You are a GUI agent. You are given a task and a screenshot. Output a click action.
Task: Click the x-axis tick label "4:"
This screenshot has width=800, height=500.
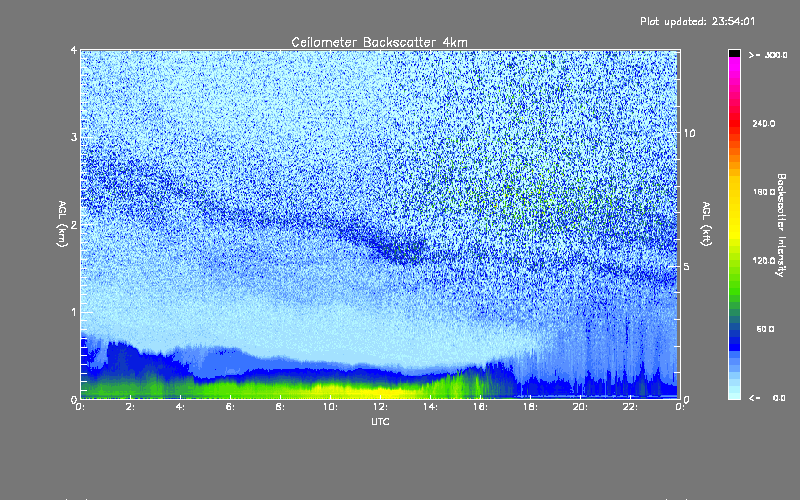181,407
